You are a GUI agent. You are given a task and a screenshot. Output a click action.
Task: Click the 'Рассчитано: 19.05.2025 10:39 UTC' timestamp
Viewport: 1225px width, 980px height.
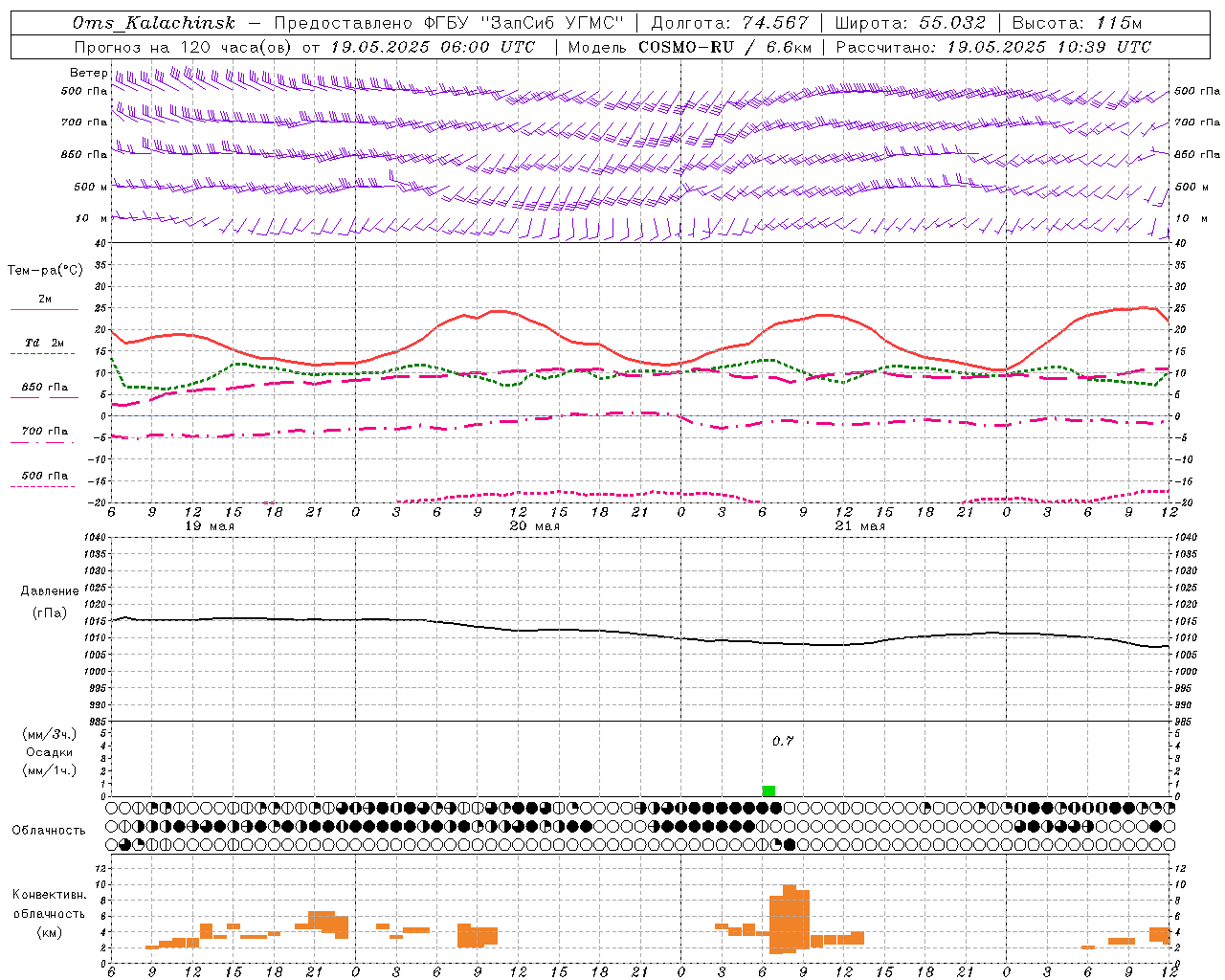(993, 47)
